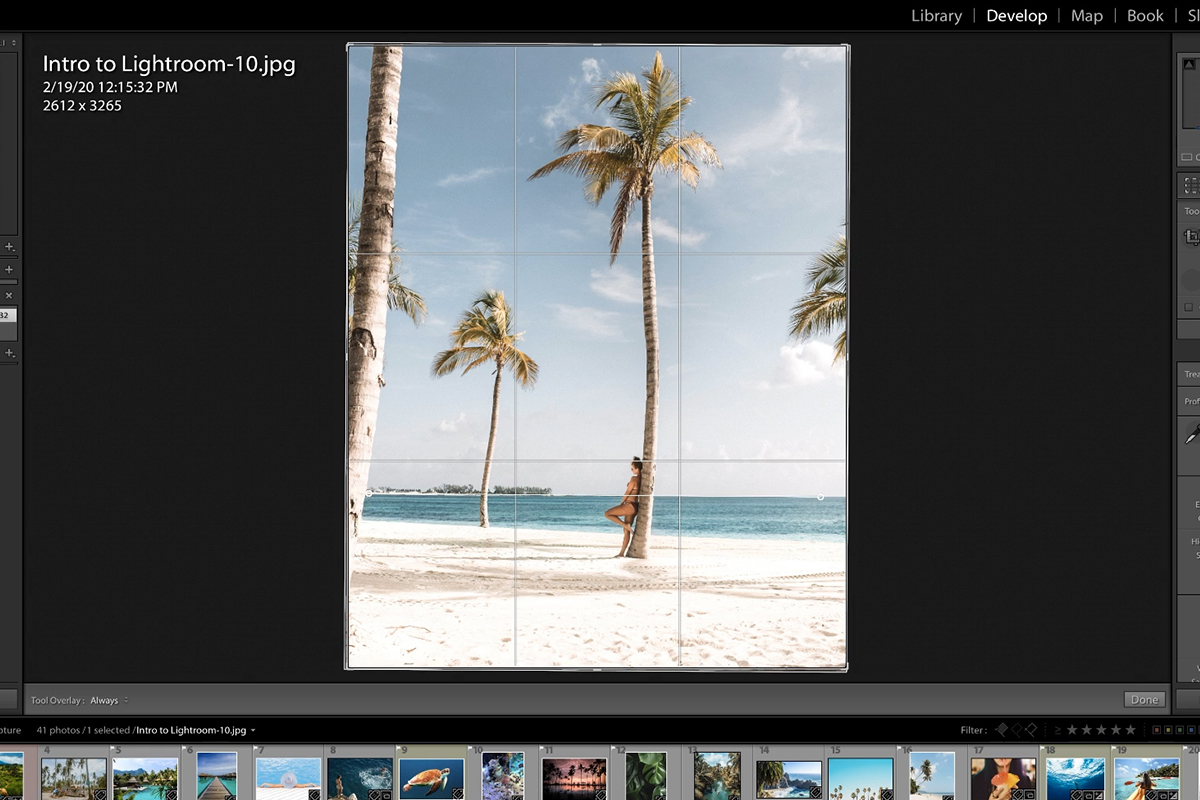Image resolution: width=1200 pixels, height=800 pixels.
Task: Click the Done button below the photo
Action: pyautogui.click(x=1144, y=700)
